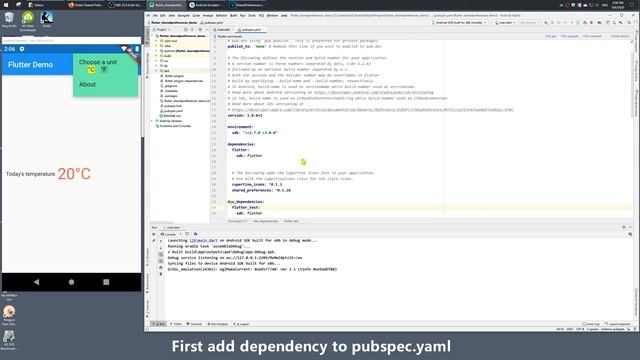This screenshot has height=360, width=640.
Task: Open the Build menu in Android Studio
Action: (x=233, y=16)
